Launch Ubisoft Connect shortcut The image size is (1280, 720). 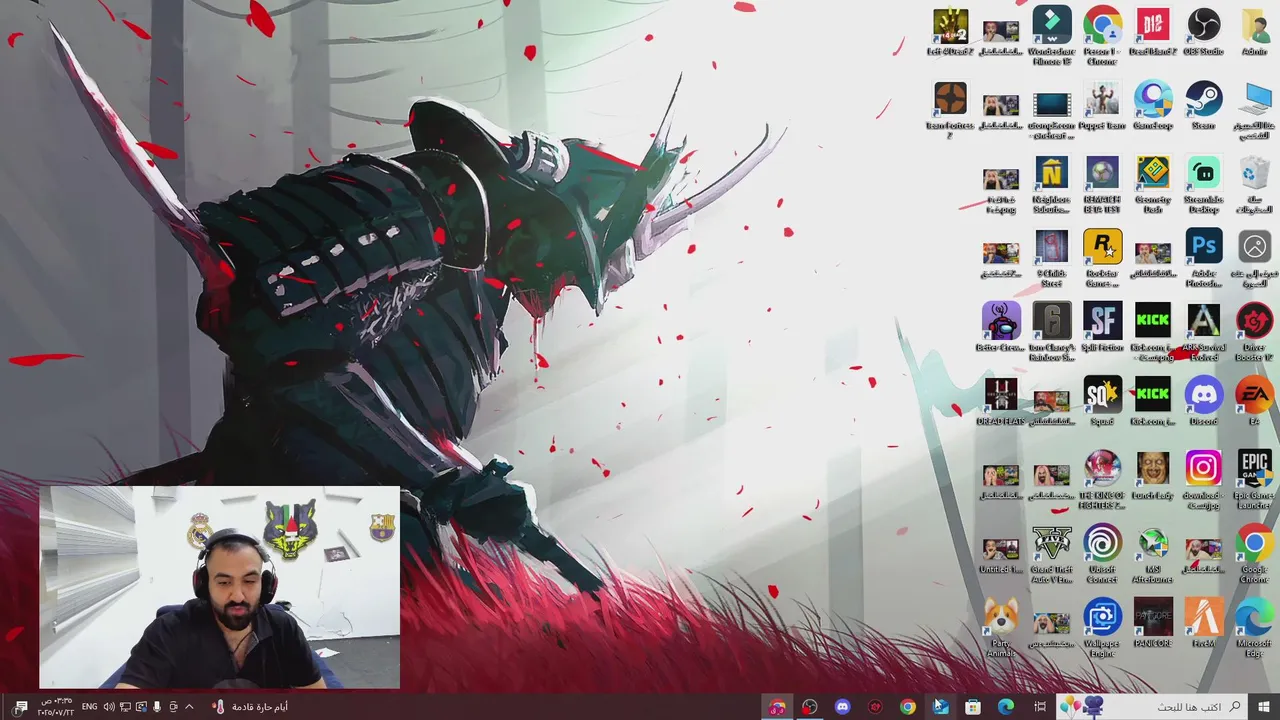coord(1102,554)
